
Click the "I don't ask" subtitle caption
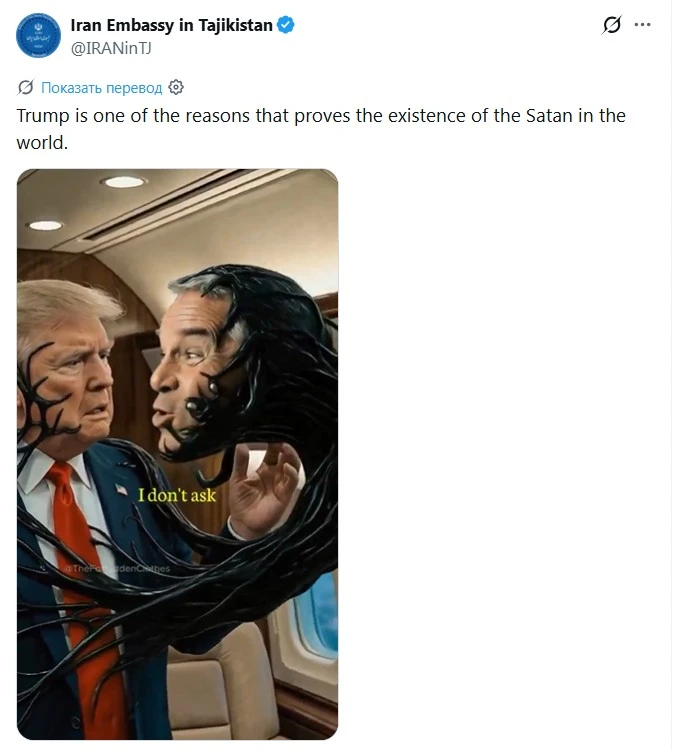pyautogui.click(x=177, y=495)
